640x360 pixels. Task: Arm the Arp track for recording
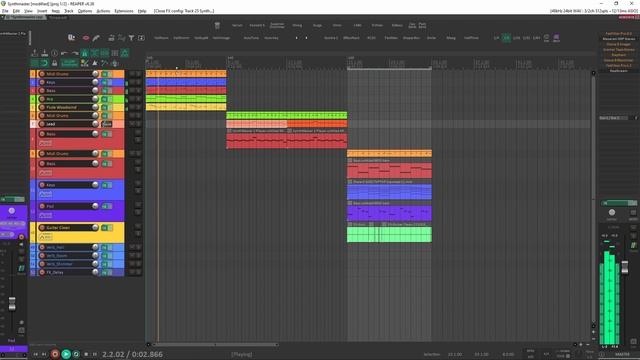[42, 99]
